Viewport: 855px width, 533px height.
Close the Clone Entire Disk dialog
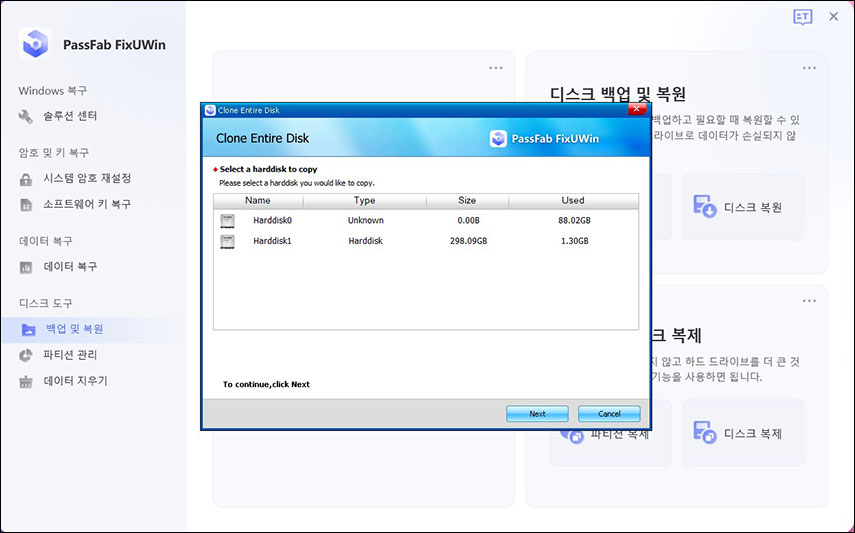pos(631,110)
